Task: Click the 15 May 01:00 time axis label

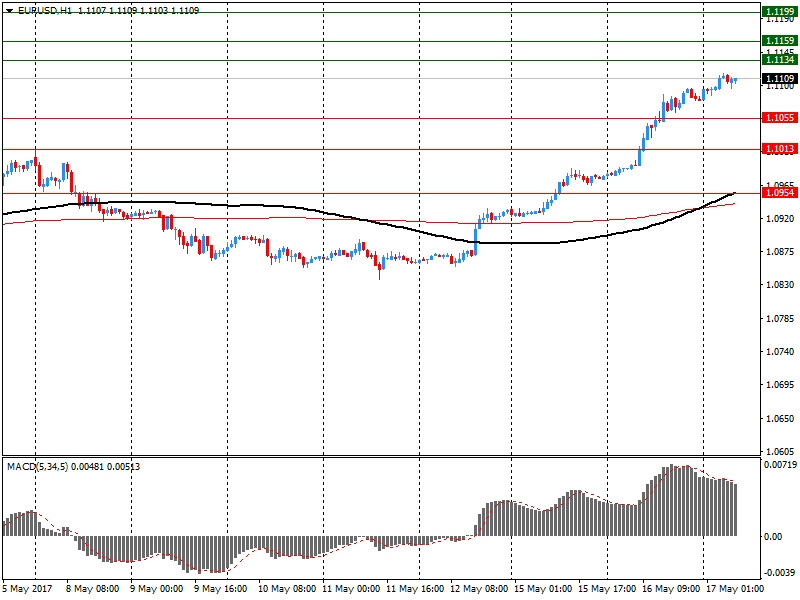Action: coord(543,589)
